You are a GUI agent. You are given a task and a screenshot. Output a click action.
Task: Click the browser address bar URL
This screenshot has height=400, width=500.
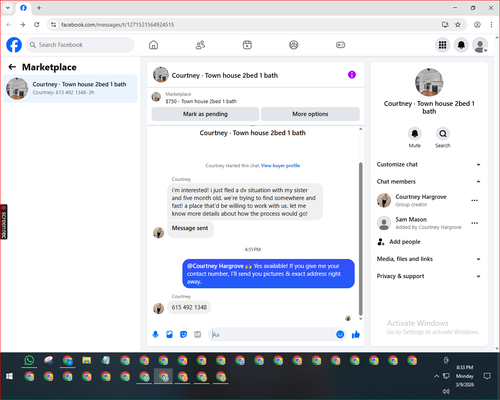[117, 25]
